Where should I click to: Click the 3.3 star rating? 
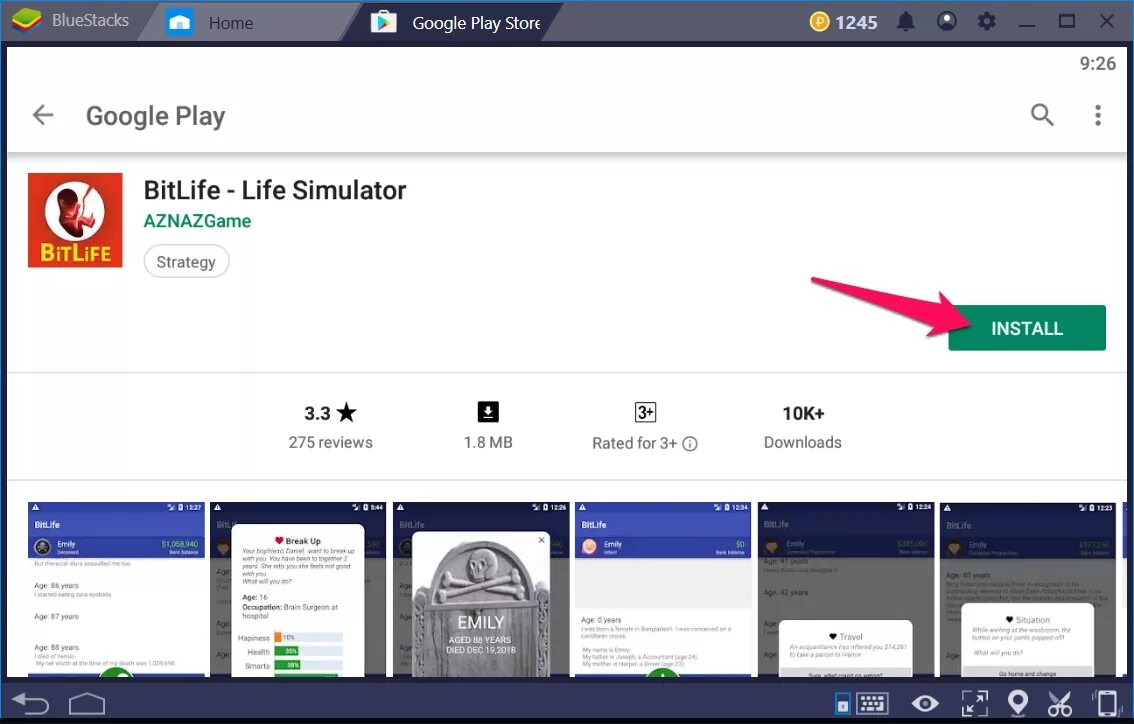click(x=331, y=413)
